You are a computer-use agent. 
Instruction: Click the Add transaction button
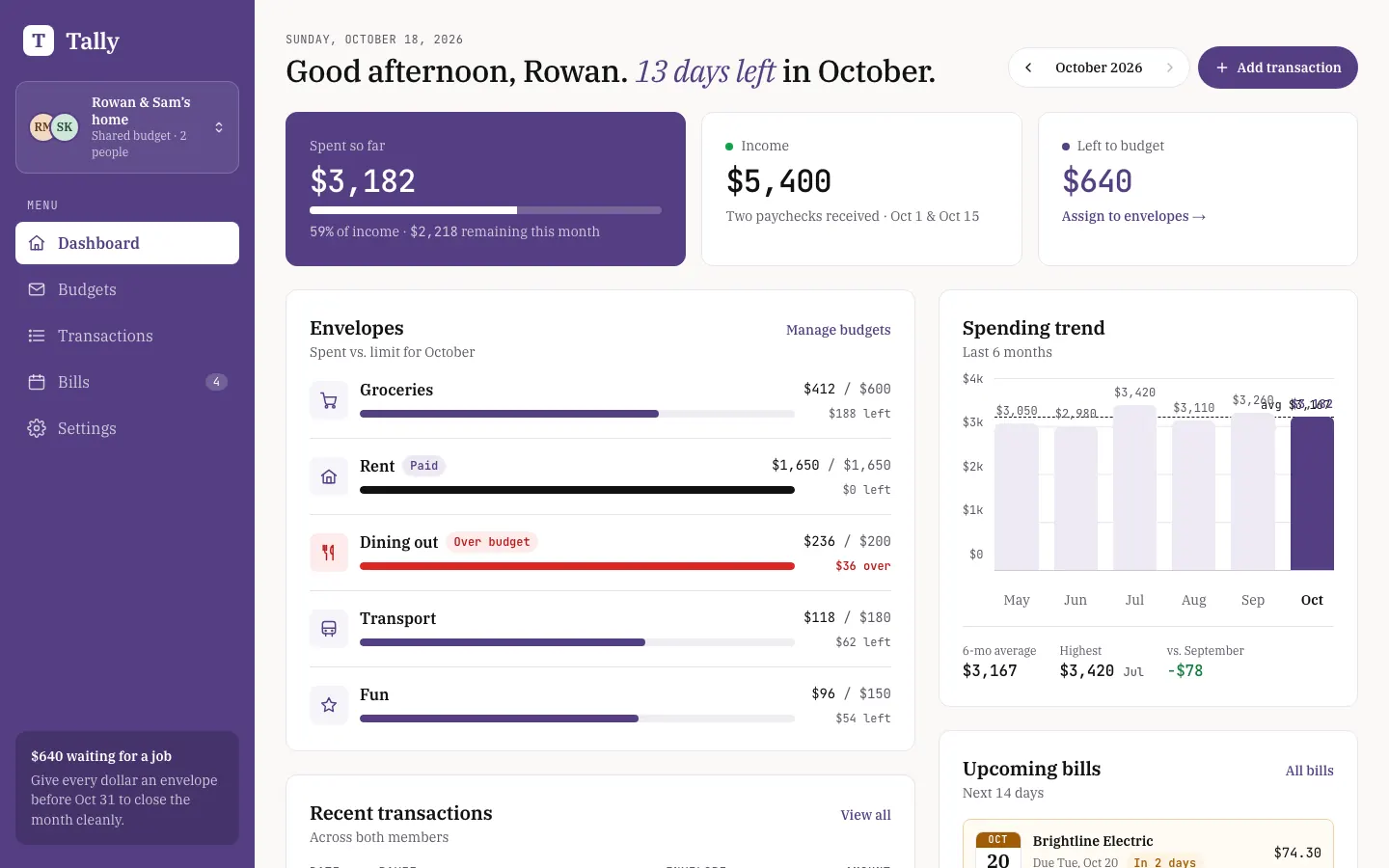pos(1278,68)
